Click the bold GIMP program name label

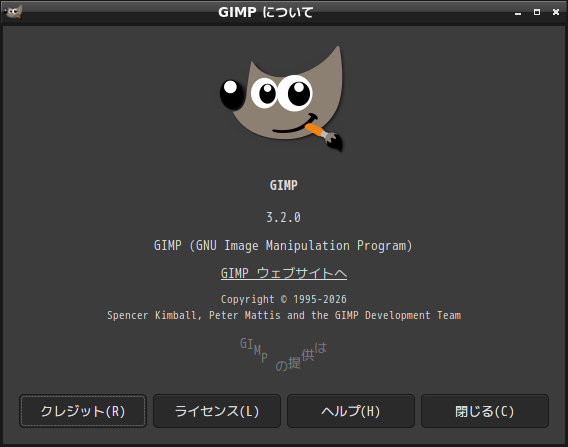(284, 185)
